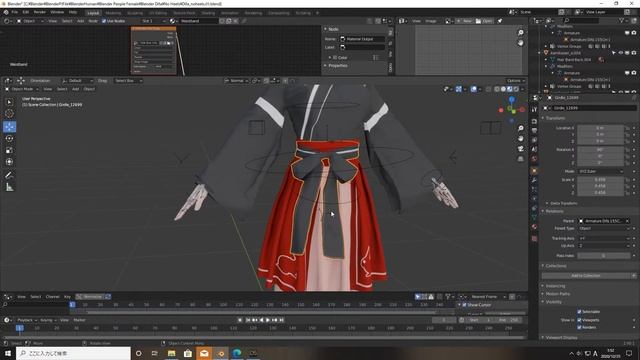Image resolution: width=640 pixels, height=360 pixels.
Task: Click the zoom magnifier in image editor
Action: pyautogui.click(x=521, y=33)
